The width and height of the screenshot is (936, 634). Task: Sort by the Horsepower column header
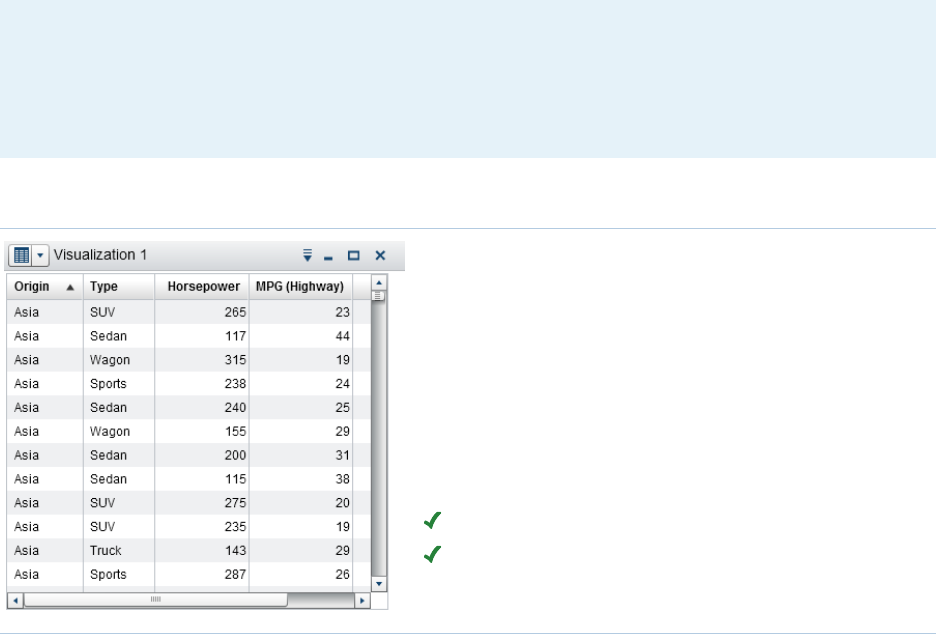[x=202, y=287]
